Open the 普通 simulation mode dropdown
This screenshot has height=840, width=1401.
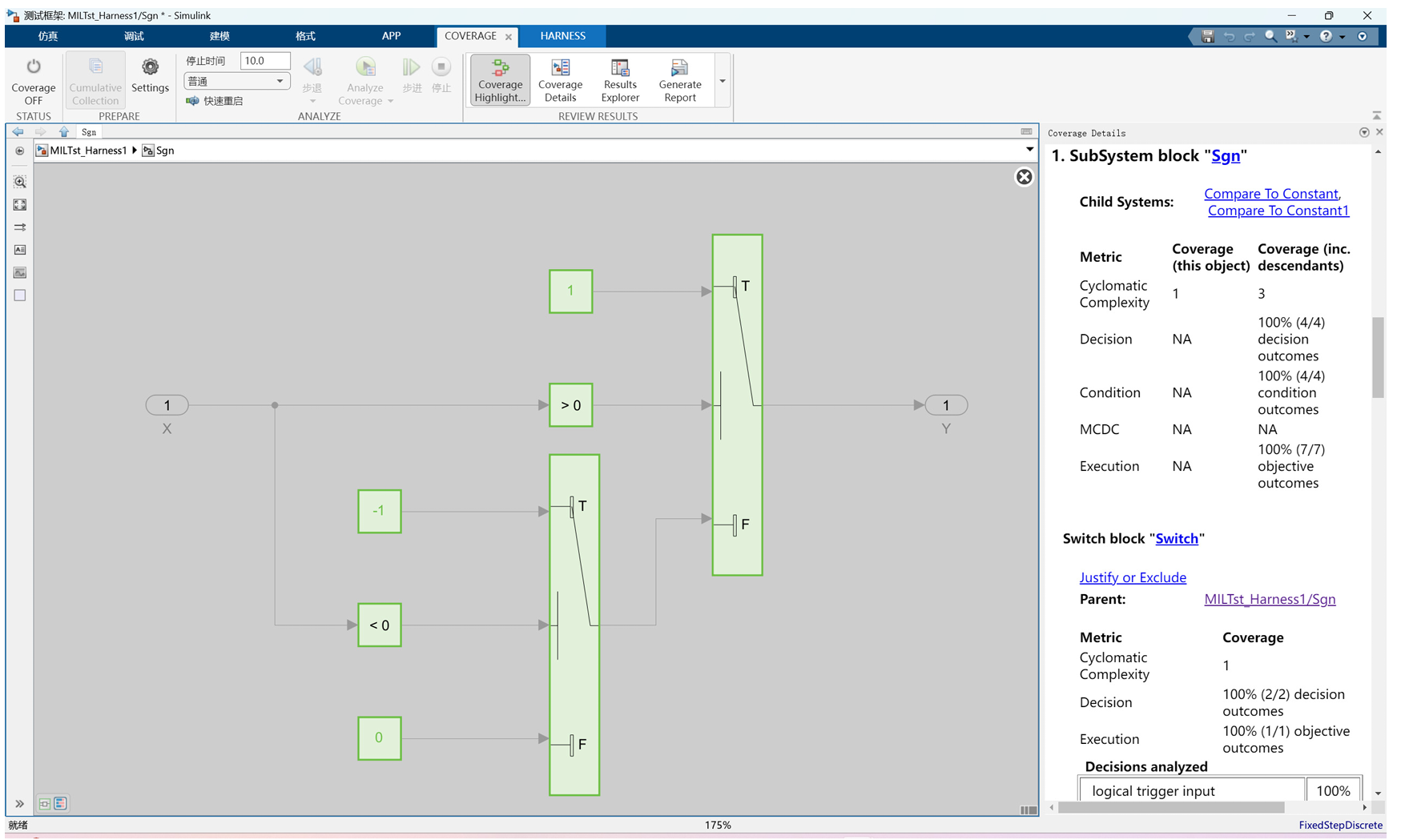click(x=236, y=80)
